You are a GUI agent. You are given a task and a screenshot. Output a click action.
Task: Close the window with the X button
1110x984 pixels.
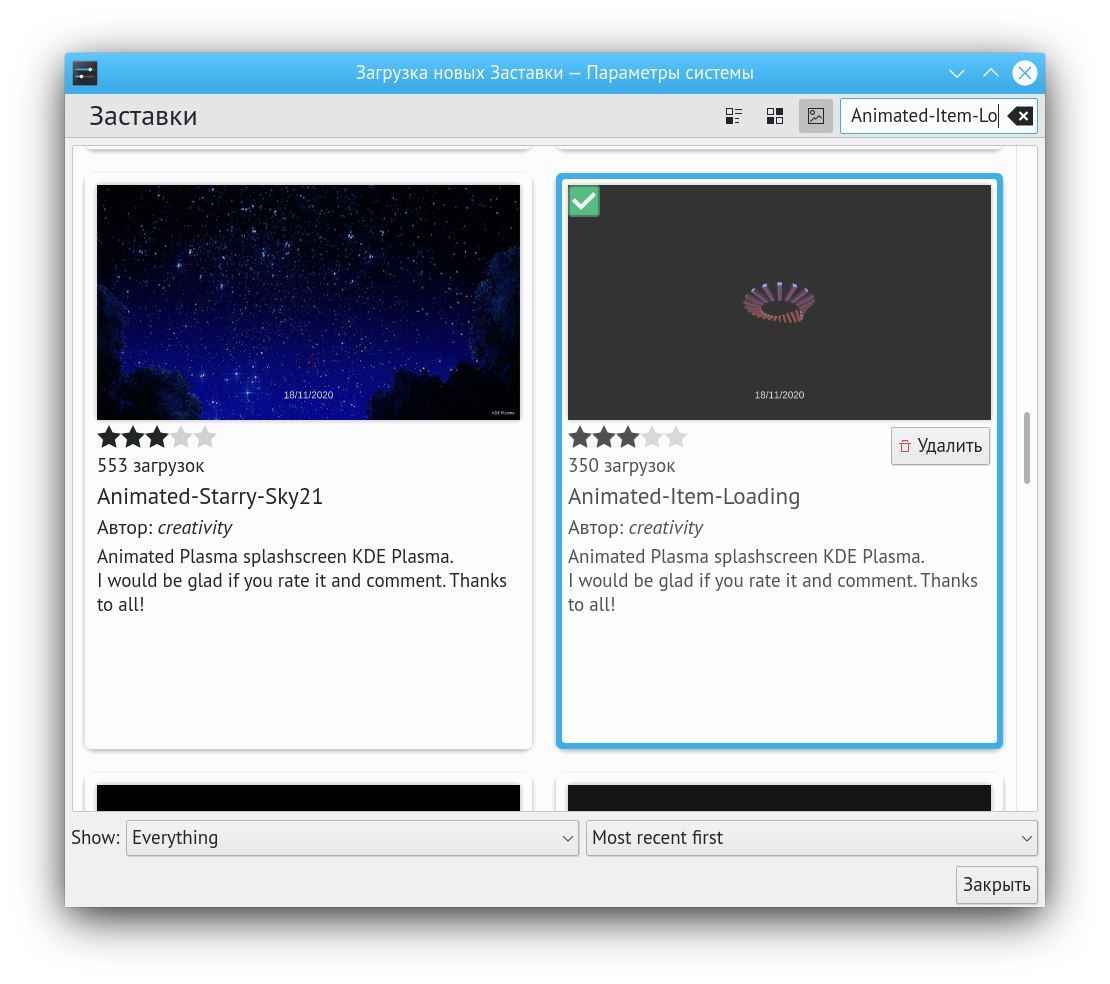(x=1024, y=73)
